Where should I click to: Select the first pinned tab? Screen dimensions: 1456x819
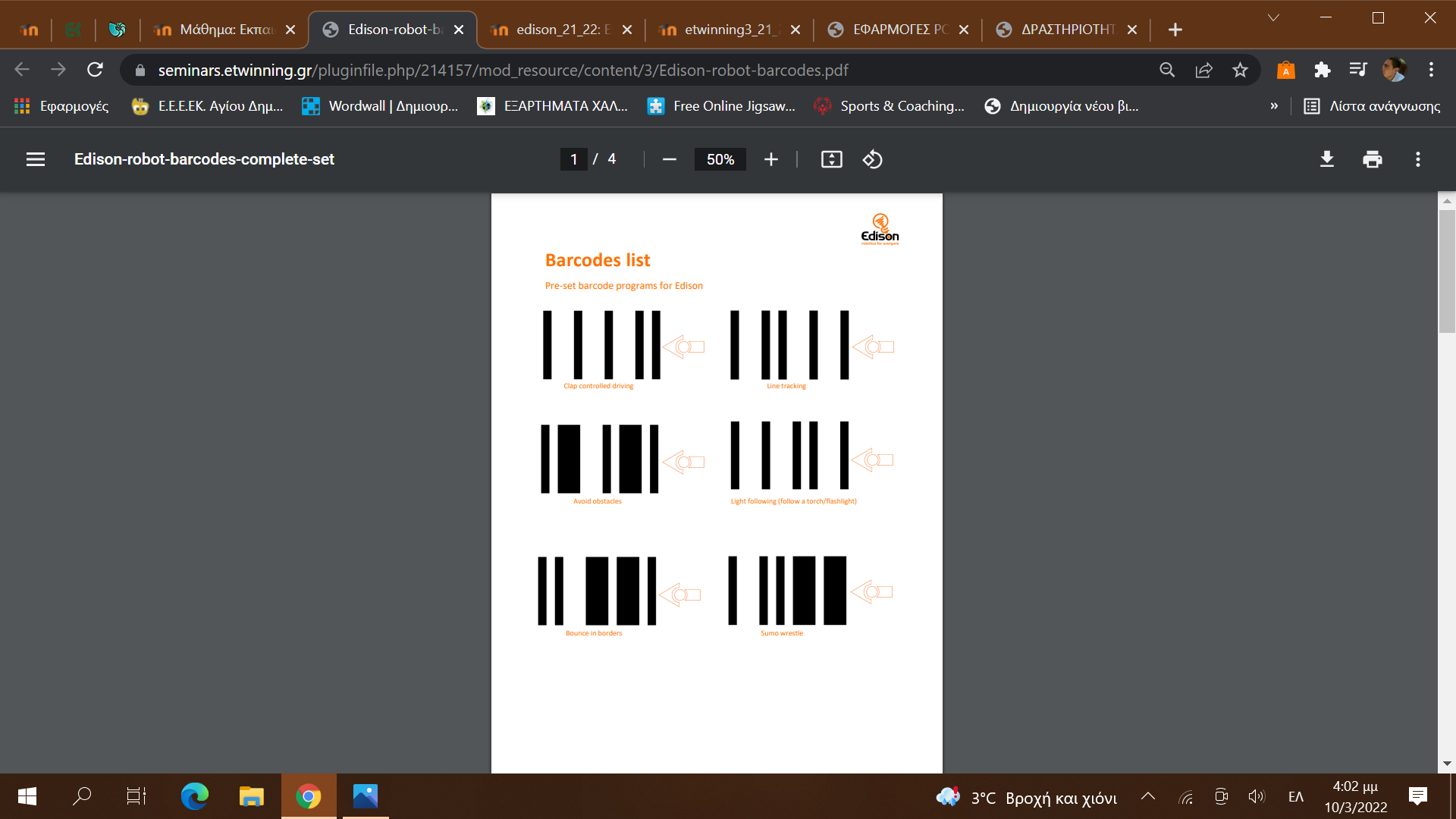point(30,30)
